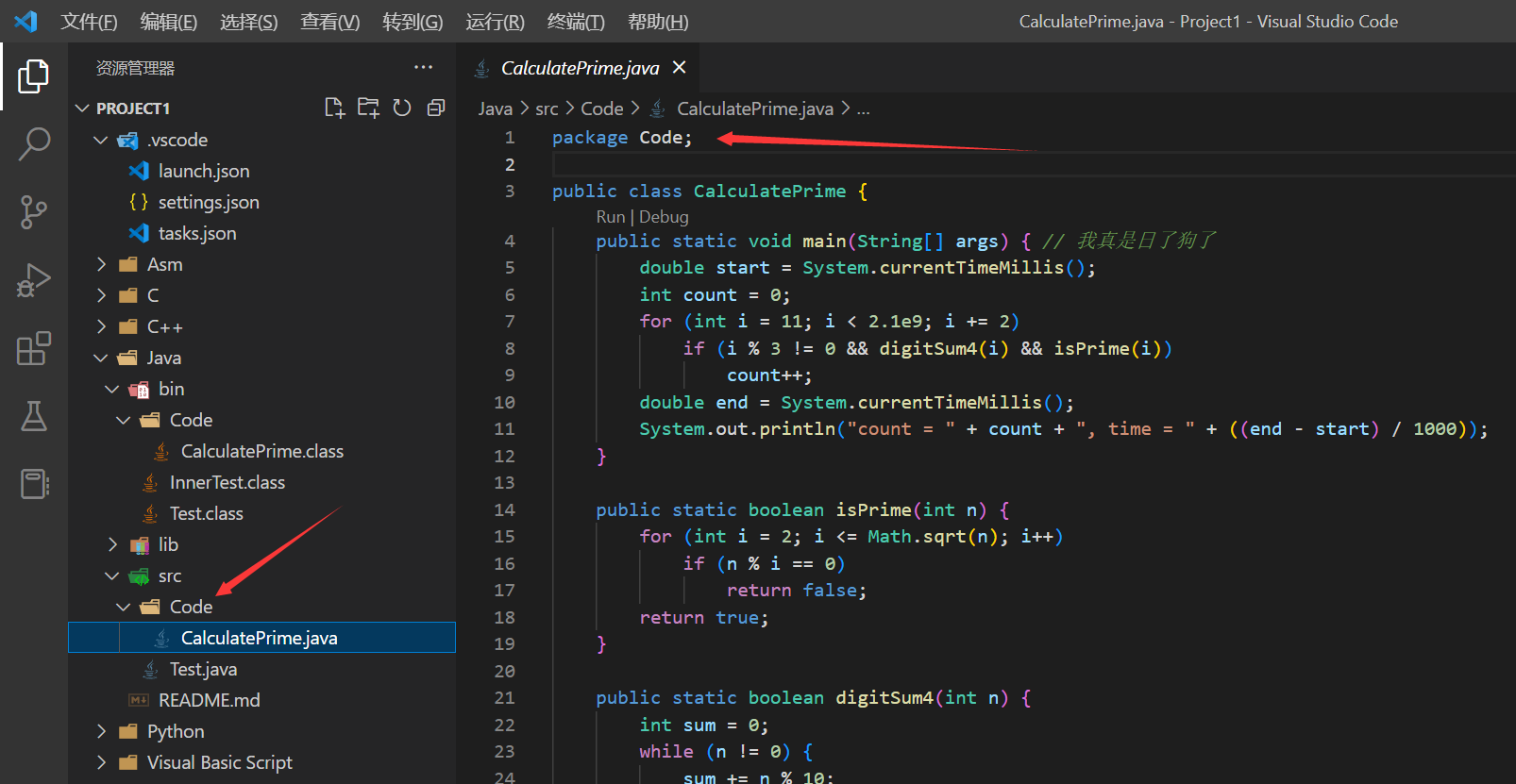The image size is (1516, 784).
Task: Click the Run CodeLens above main
Action: [x=610, y=217]
